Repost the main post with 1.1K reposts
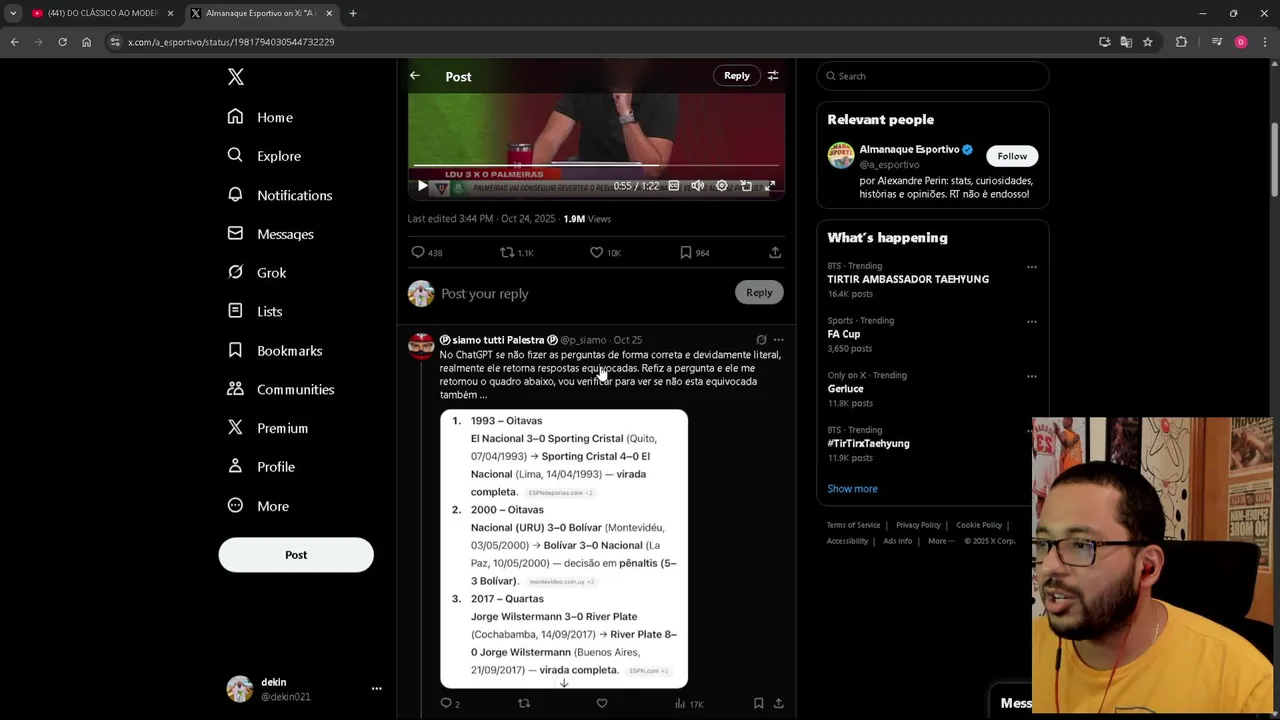Screen dimensions: 1280x720 click(x=517, y=253)
